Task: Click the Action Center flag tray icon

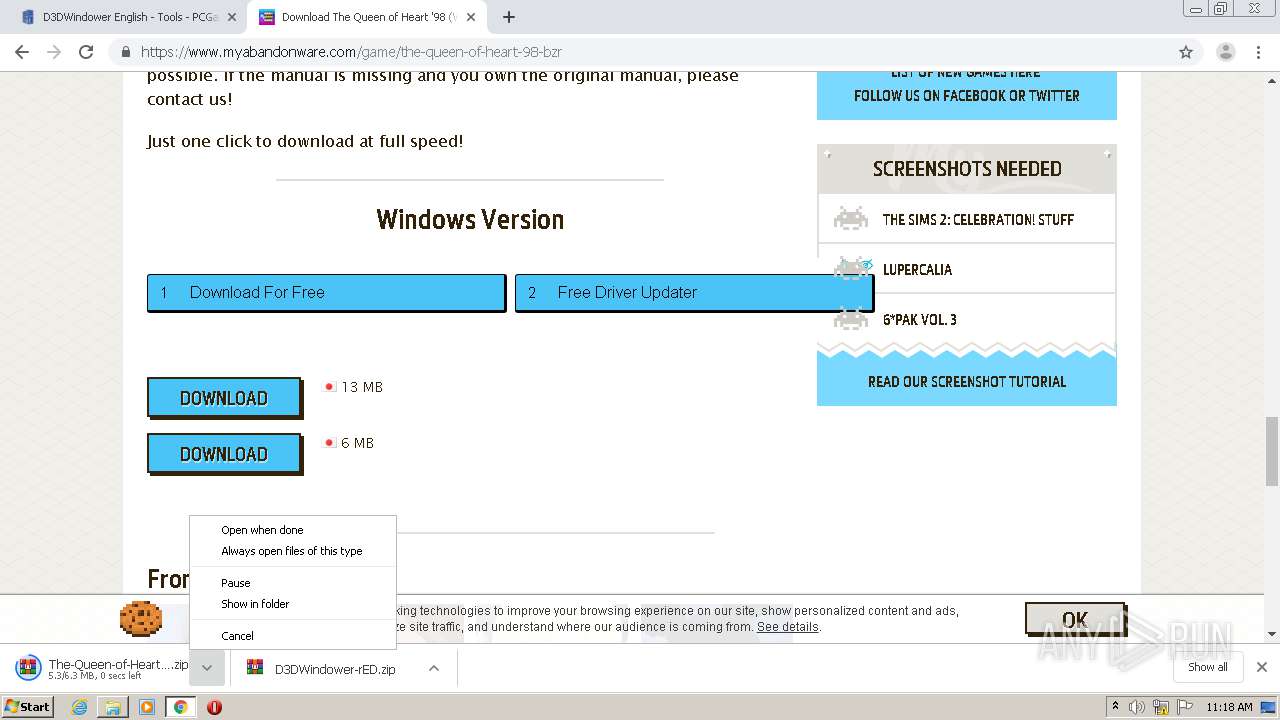Action: (x=1184, y=707)
